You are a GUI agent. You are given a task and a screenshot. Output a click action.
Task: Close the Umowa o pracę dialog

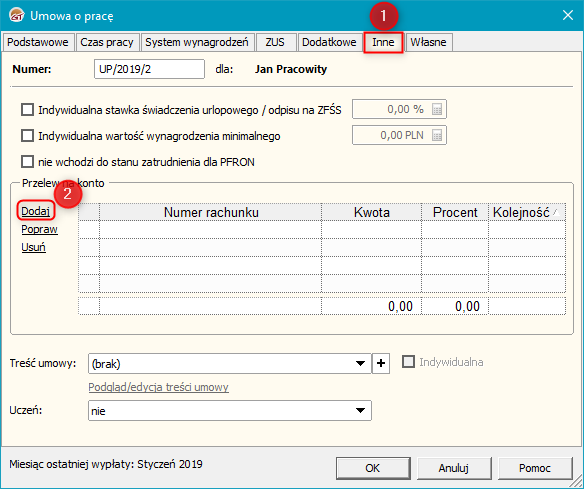(568, 15)
